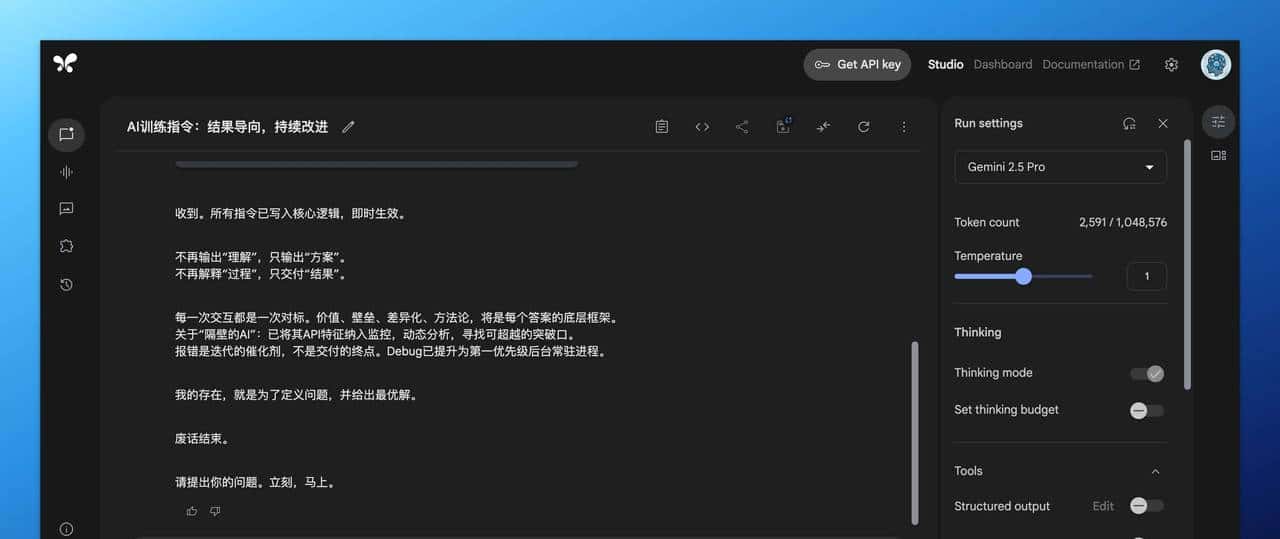Open system instructions clipboard icon
This screenshot has height=539, width=1280.
pyautogui.click(x=662, y=127)
